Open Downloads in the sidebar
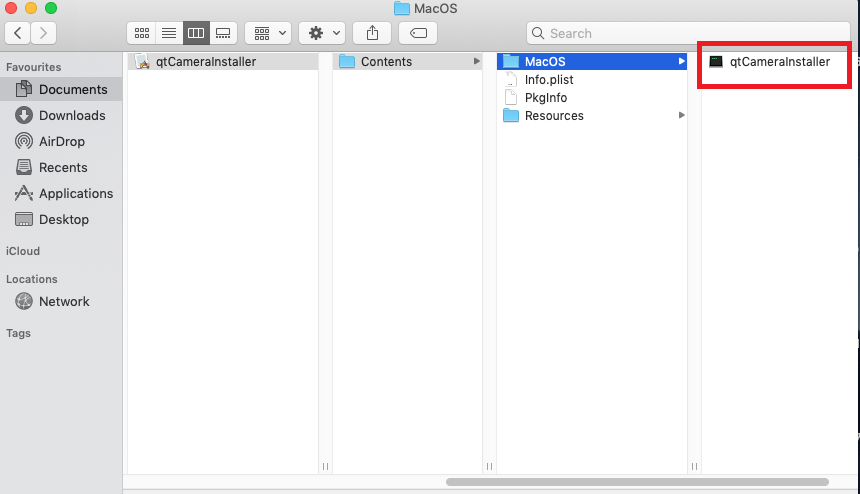 [x=61, y=115]
